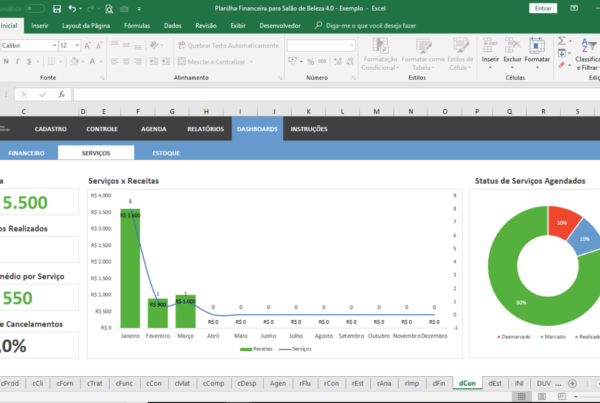This screenshot has height=403, width=600.
Task: Open the font size 12 dropdown
Action: click(77, 46)
